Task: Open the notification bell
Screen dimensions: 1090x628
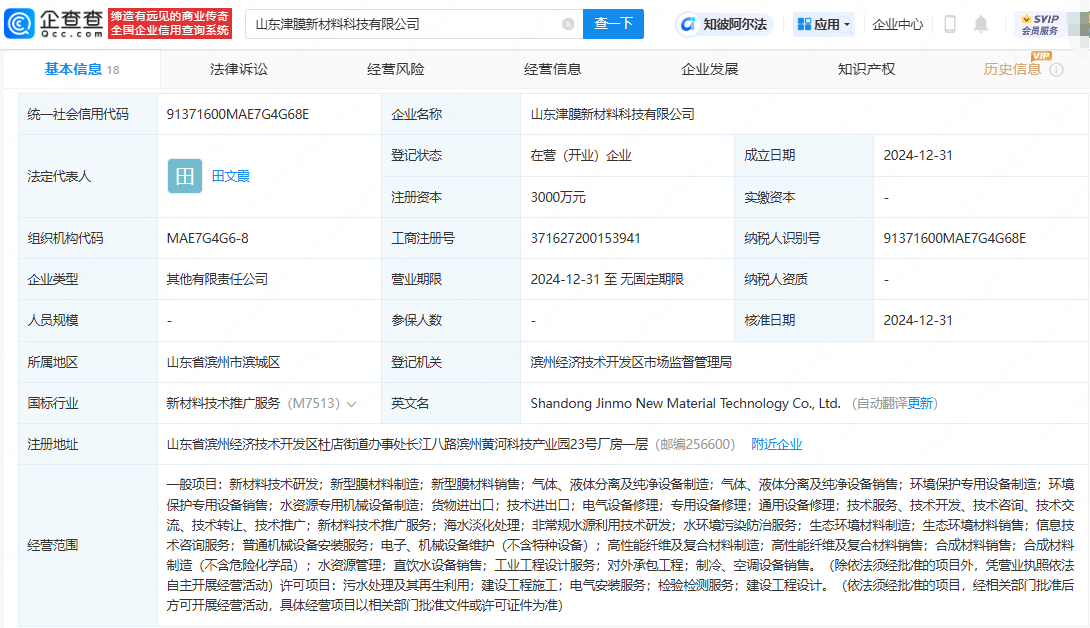Action: 980,24
